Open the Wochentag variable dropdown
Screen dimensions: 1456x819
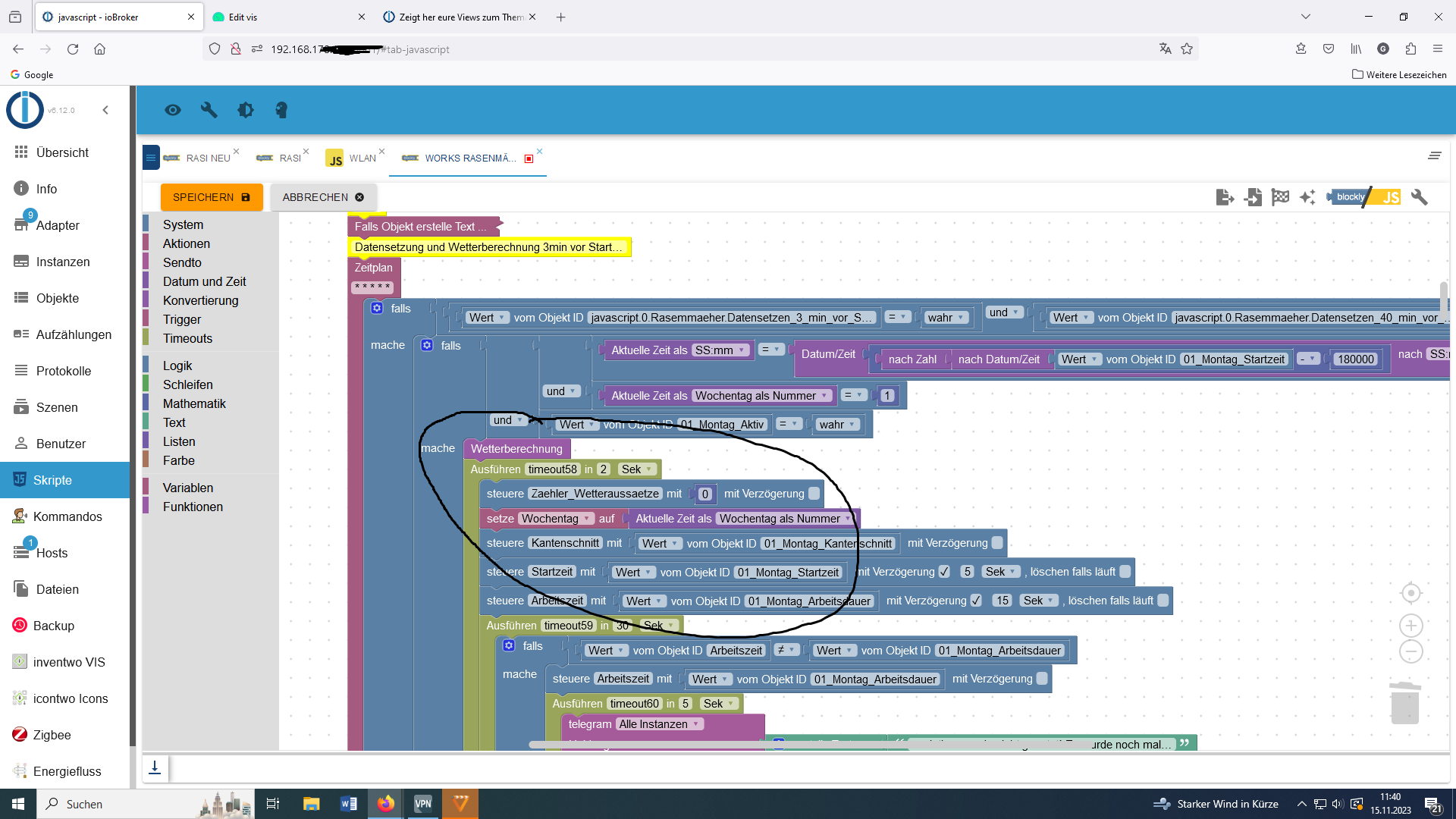tap(556, 519)
